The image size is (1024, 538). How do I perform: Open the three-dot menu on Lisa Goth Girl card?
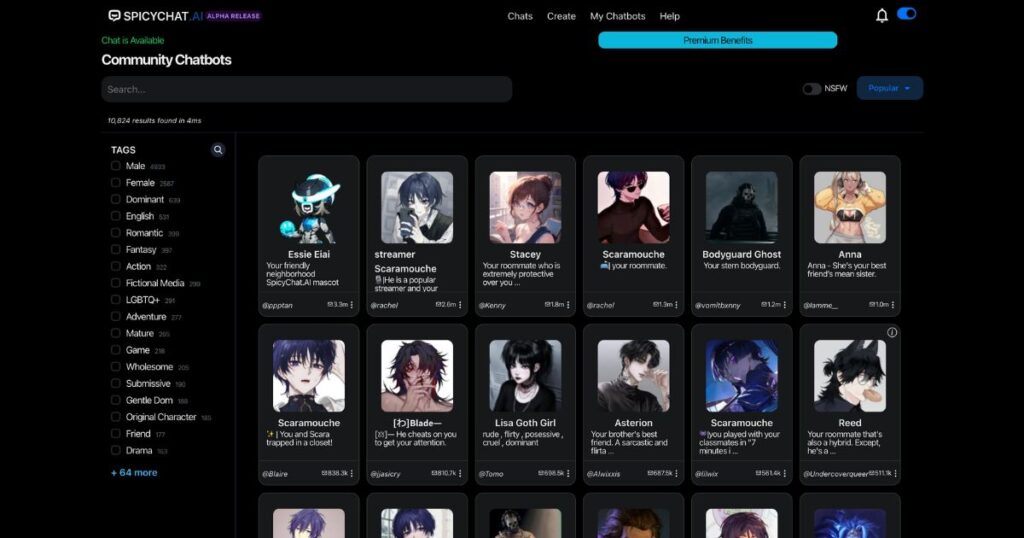click(568, 473)
